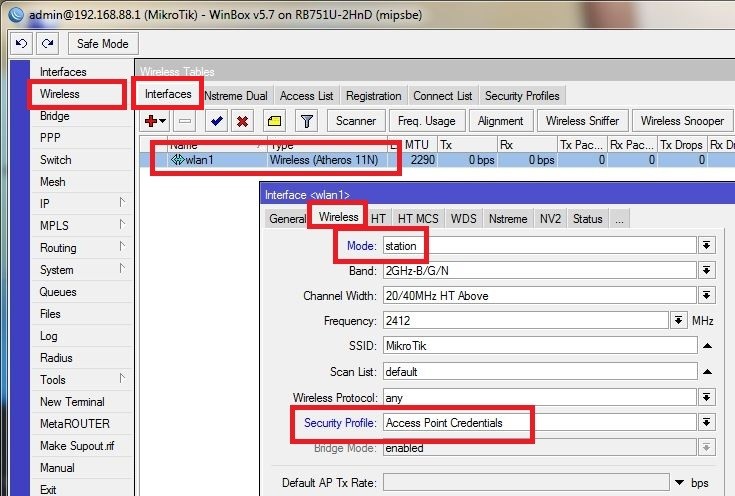
Task: Click the undo arrow icon
Action: coord(21,44)
